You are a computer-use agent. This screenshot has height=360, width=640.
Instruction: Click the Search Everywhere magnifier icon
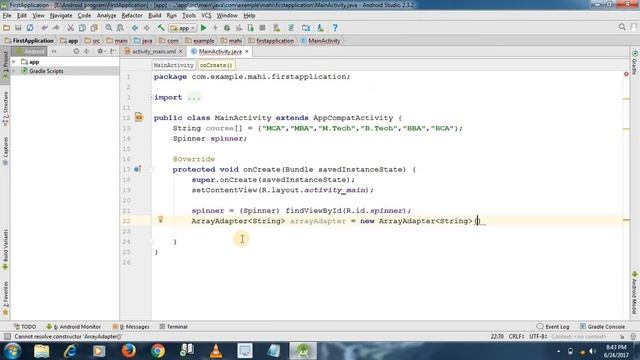point(622,27)
